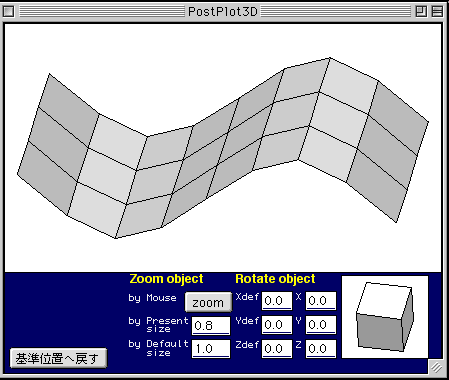
Task: Select the Present size field showing 0.8
Action: 211,326
